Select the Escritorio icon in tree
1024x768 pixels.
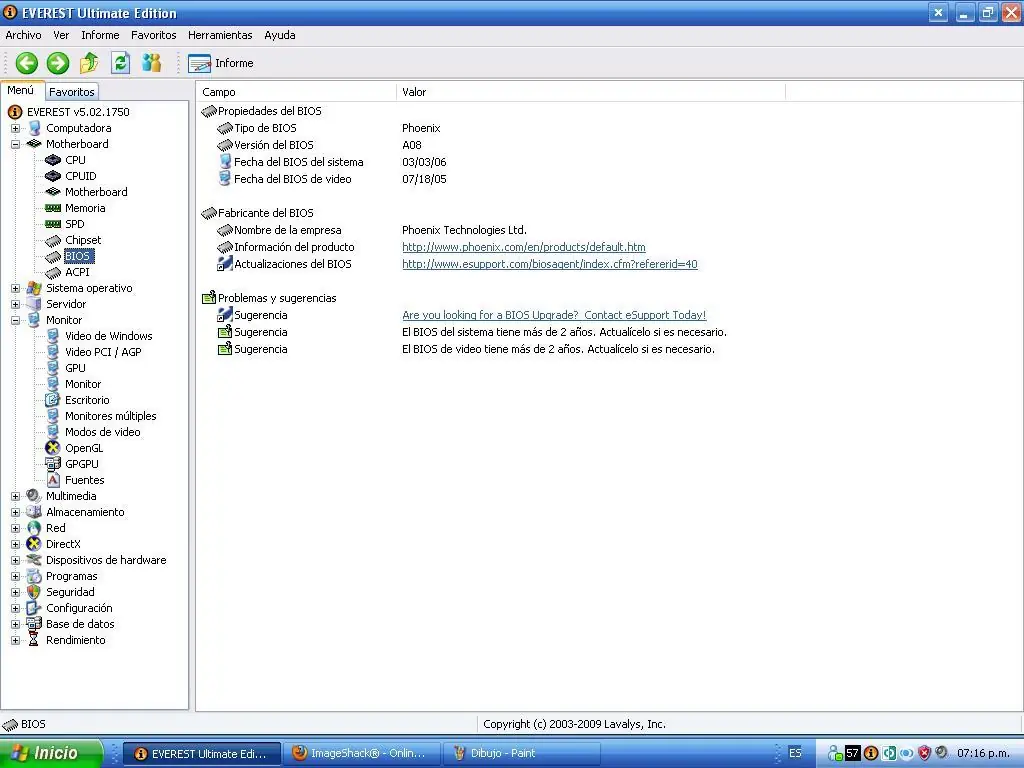[53, 400]
